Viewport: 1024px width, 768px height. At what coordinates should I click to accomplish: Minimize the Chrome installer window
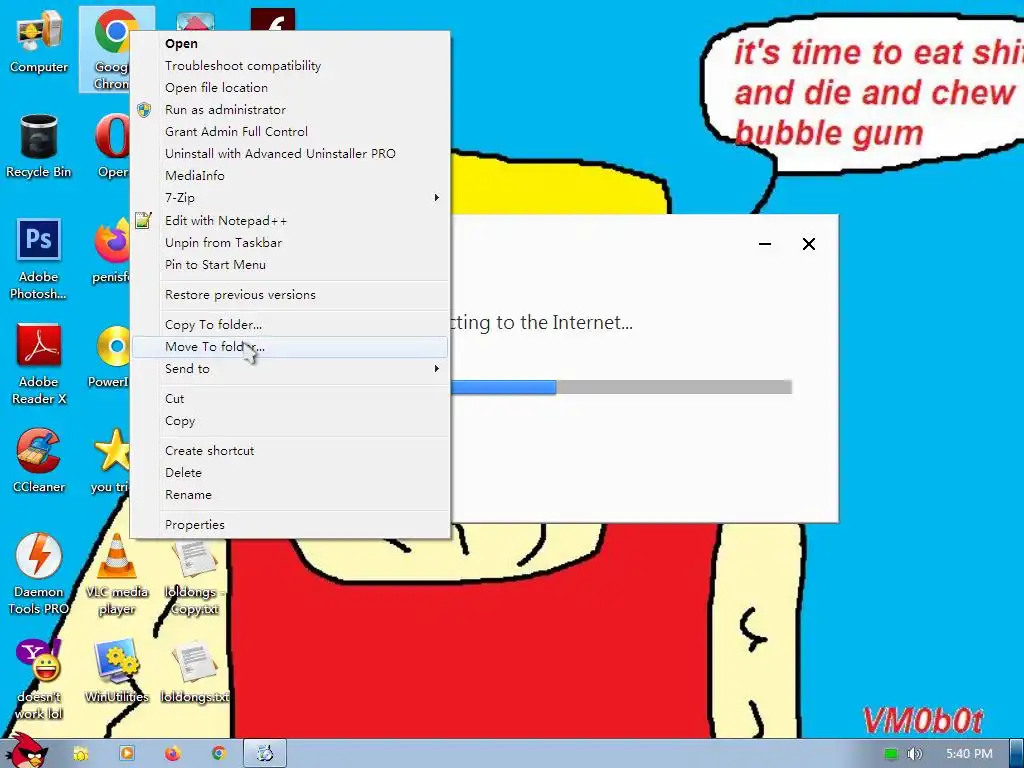tap(765, 244)
